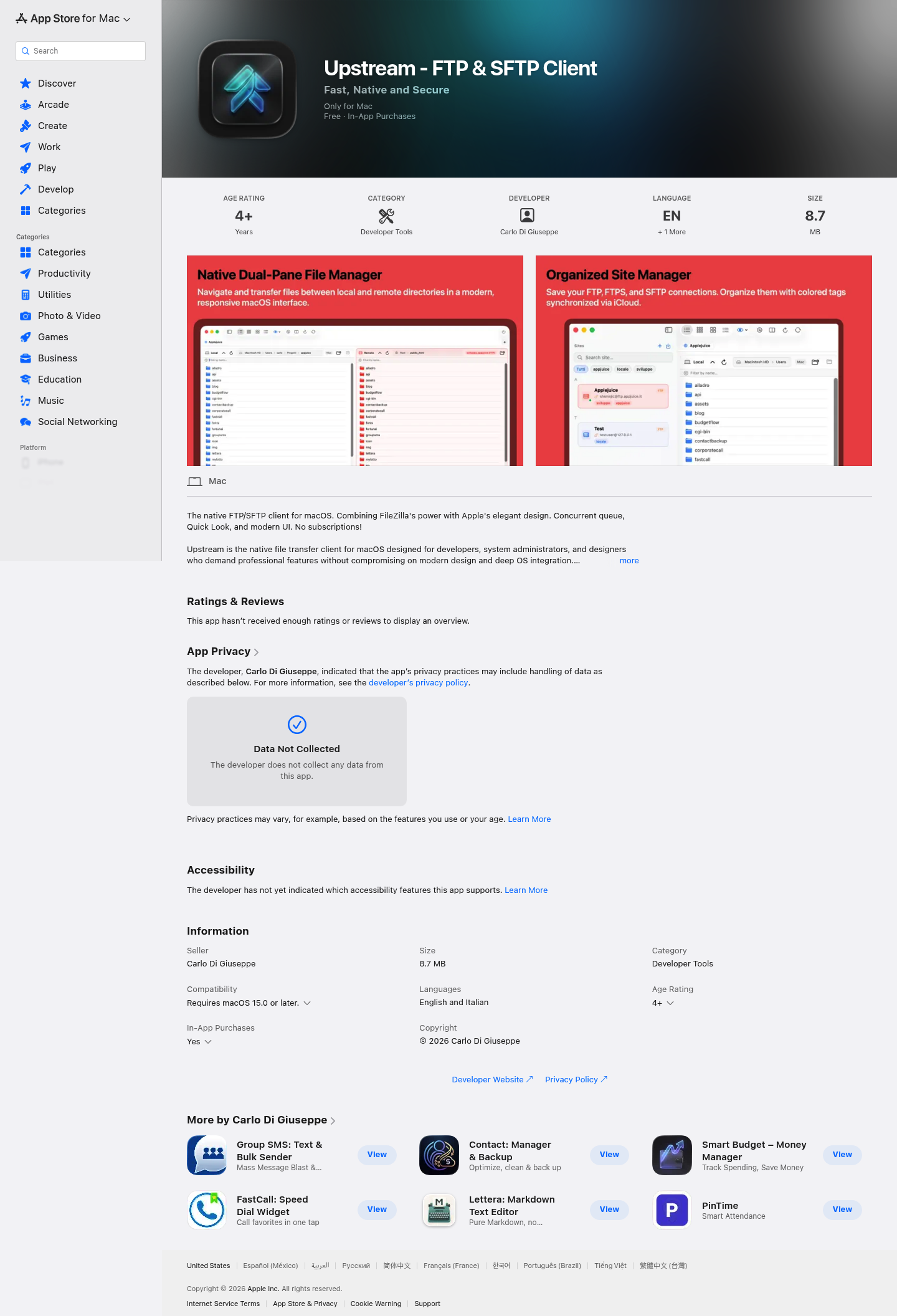The height and width of the screenshot is (1316, 897).
Task: Click the Contact Manager & Backup app icon
Action: (x=439, y=1155)
